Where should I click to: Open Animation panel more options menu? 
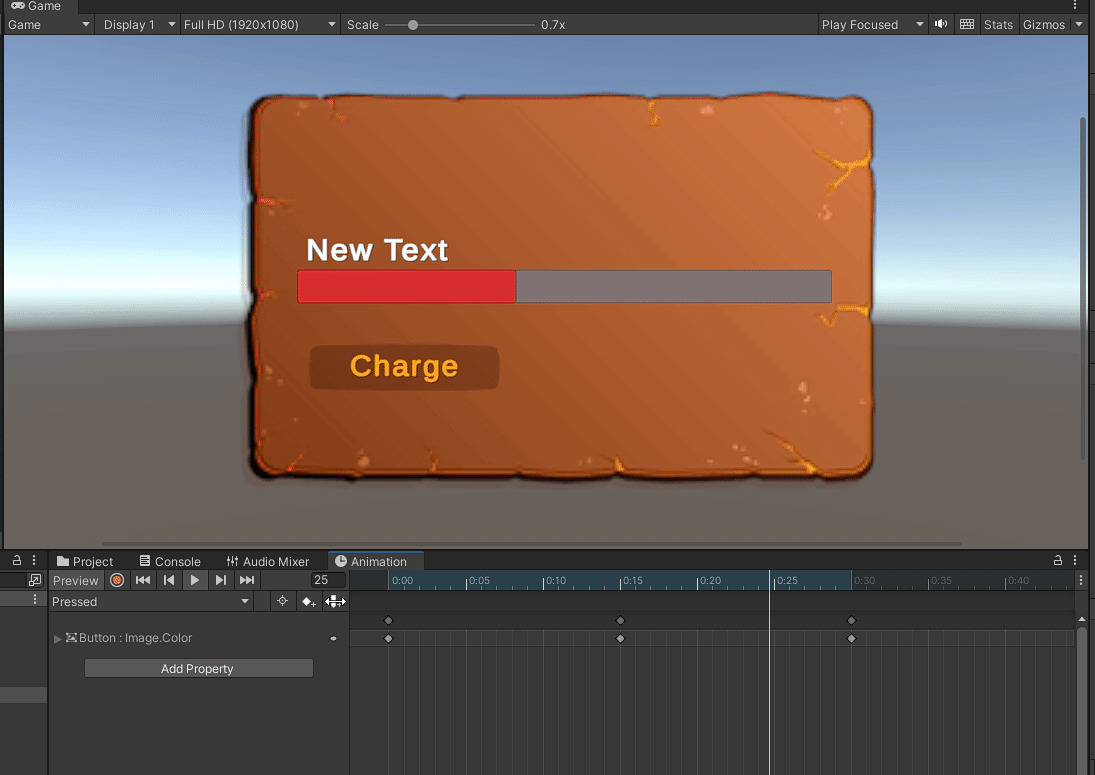click(1075, 560)
